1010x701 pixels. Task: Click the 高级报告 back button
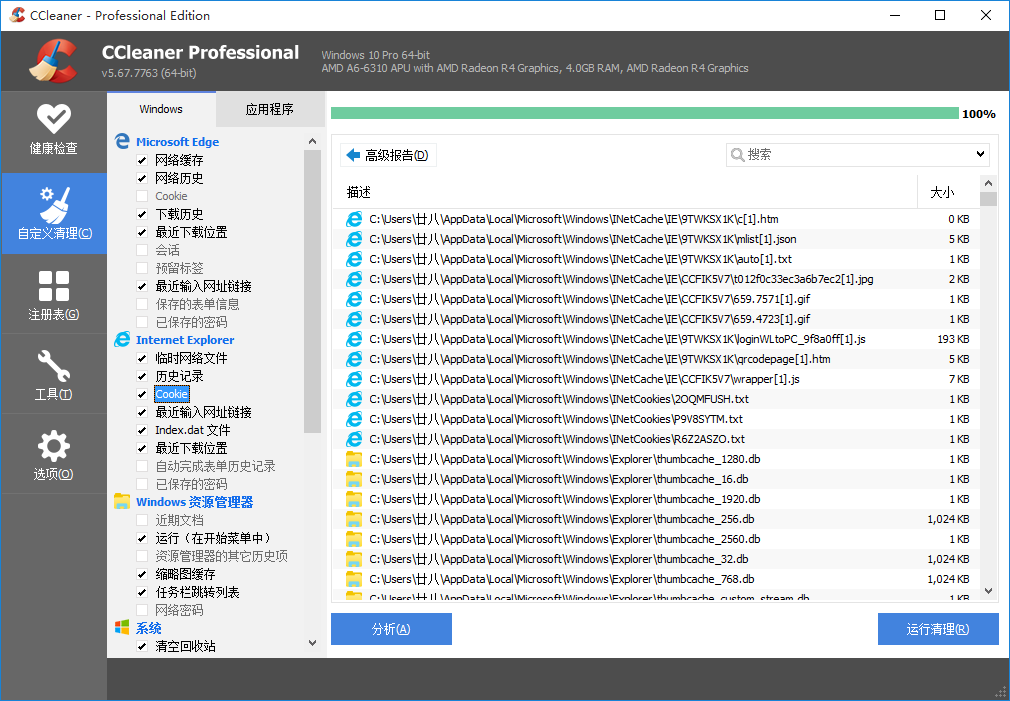[x=388, y=155]
